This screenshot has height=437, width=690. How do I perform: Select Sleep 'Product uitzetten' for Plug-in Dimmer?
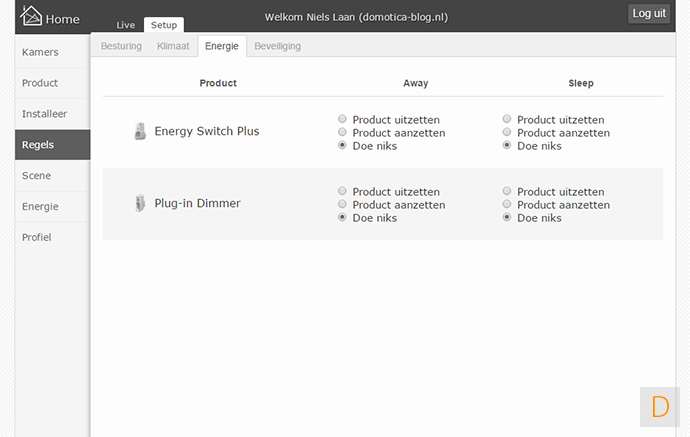click(508, 192)
